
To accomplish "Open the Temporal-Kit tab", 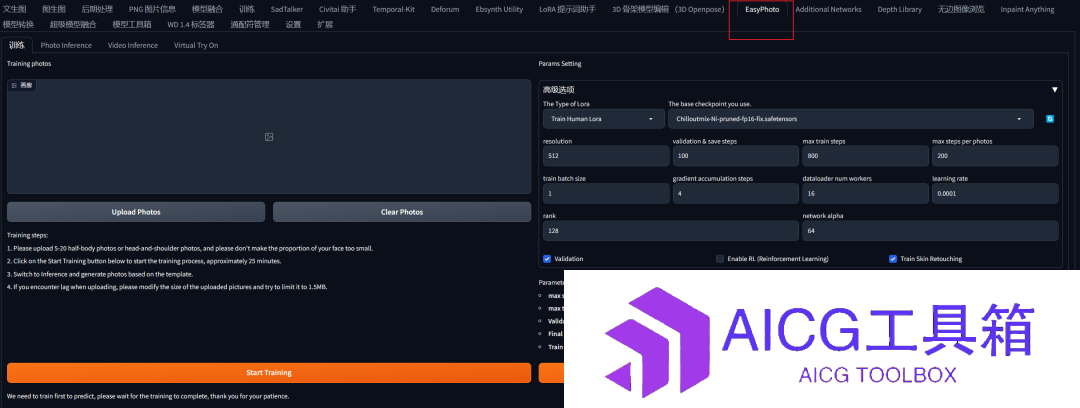I will coord(393,10).
